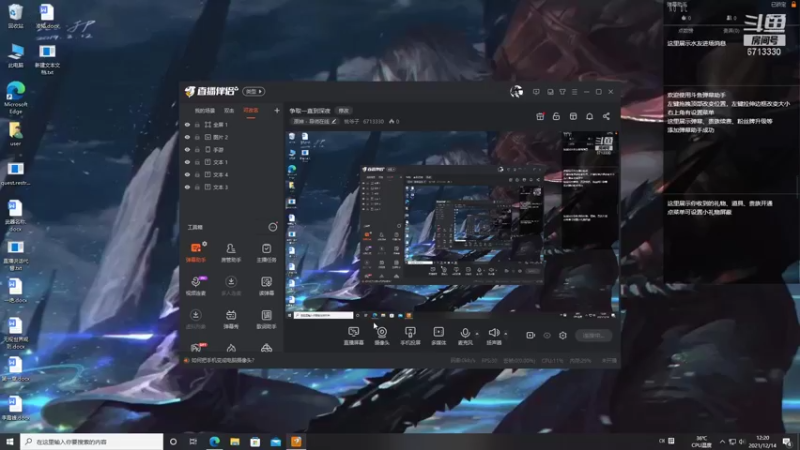
Task: Open Task View on taskbar
Action: tap(193, 441)
